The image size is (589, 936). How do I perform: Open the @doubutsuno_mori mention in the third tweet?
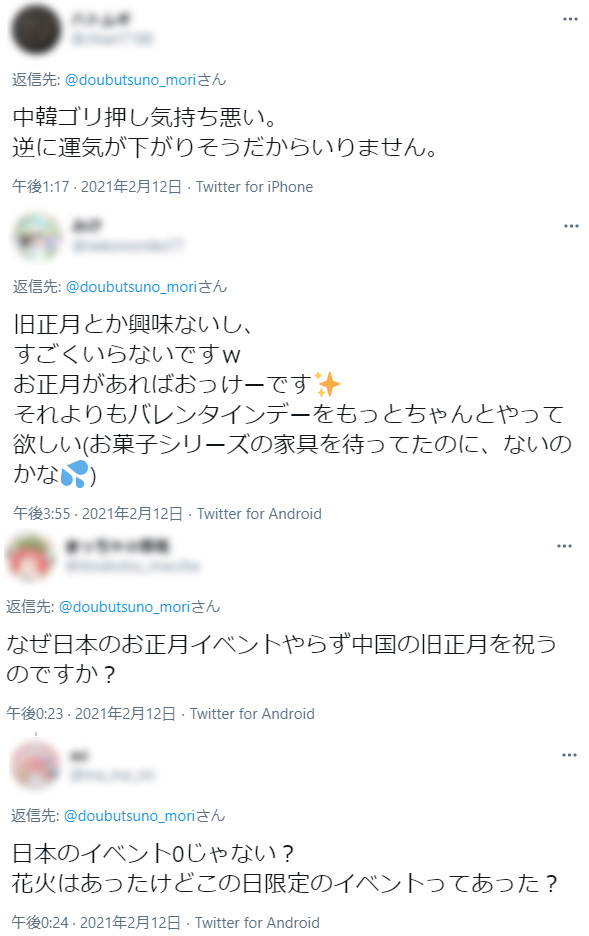coord(124,607)
